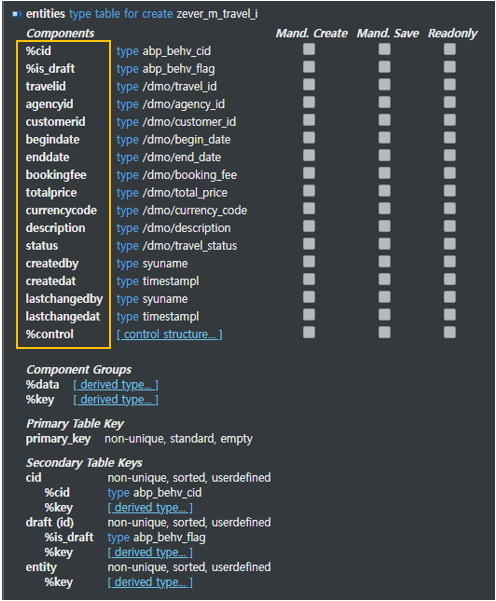Screen dimensions: 496x601
Task: Select the %control component name
Action: (49, 334)
